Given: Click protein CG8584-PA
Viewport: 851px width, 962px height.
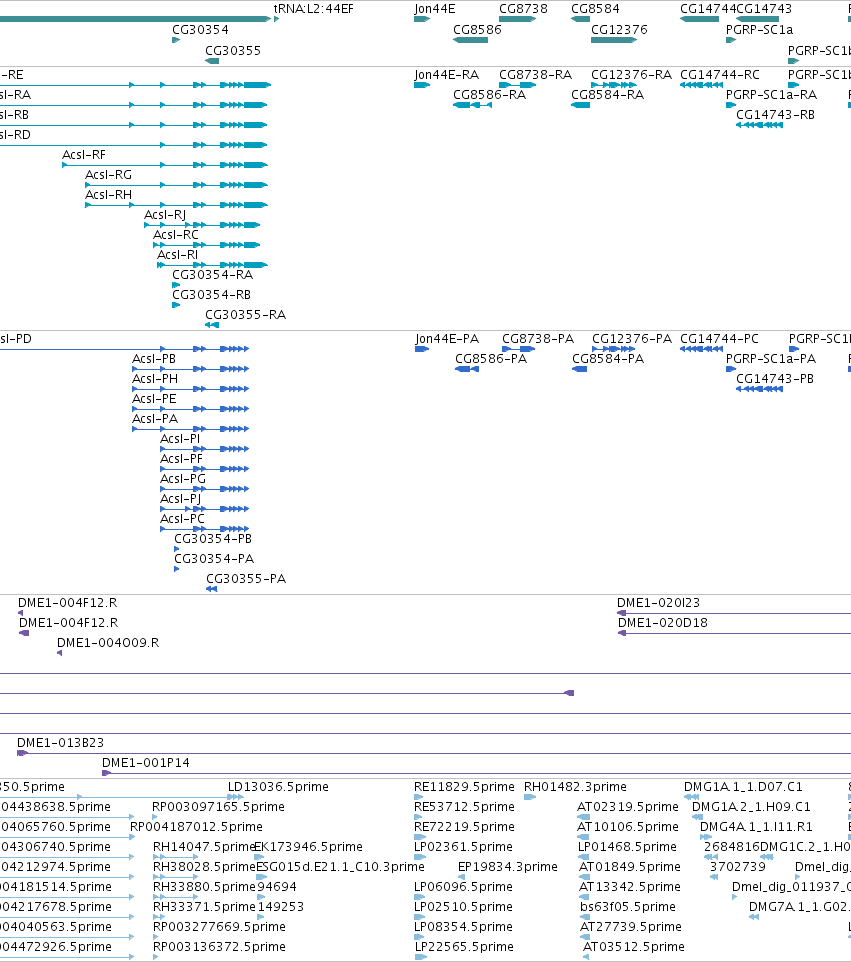Looking at the screenshot, I should click(608, 359).
